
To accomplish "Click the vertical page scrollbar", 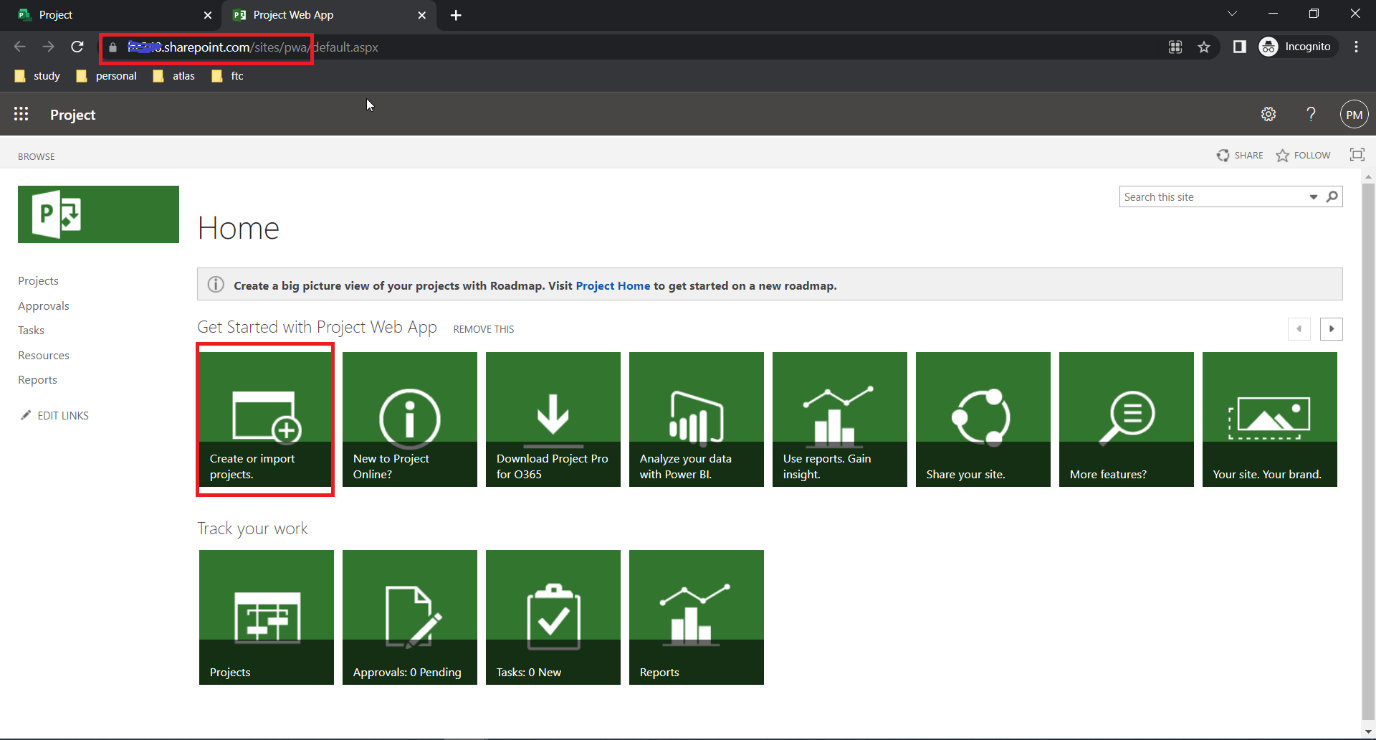I will (x=1368, y=450).
